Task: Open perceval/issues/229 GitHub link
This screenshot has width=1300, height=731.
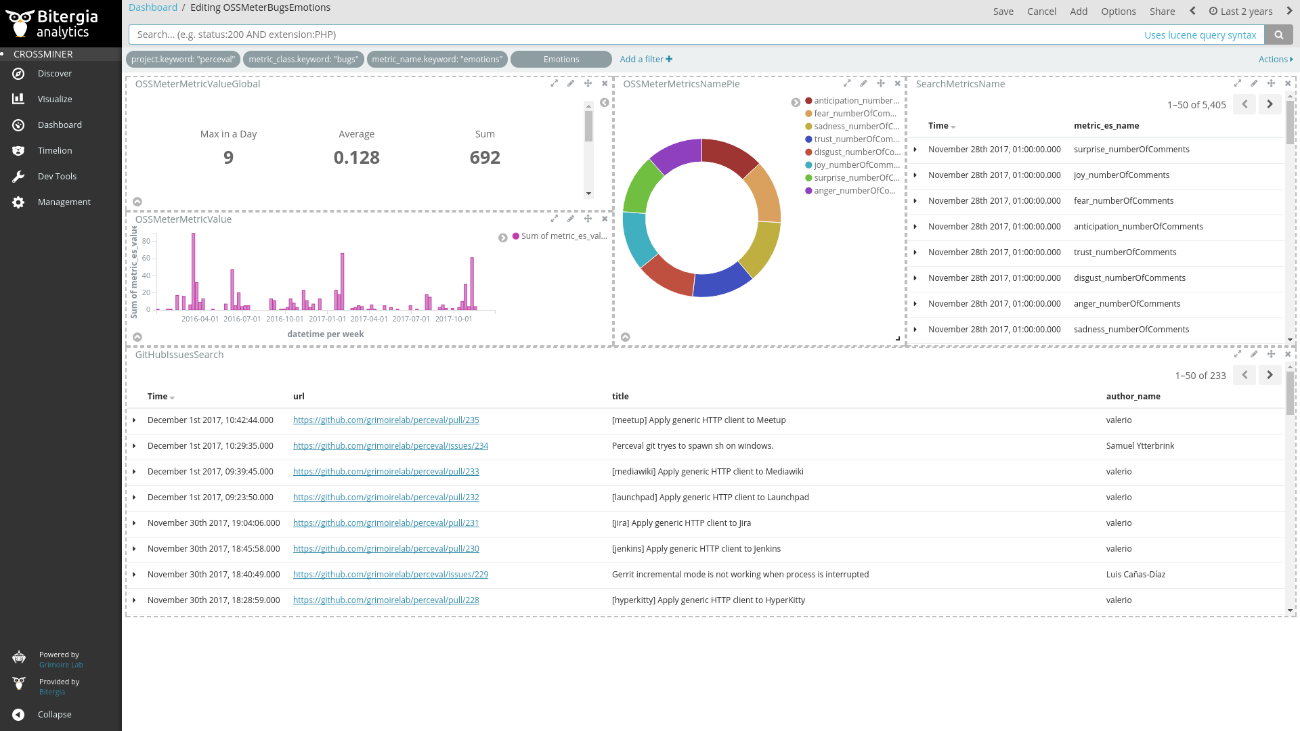Action: (x=390, y=574)
